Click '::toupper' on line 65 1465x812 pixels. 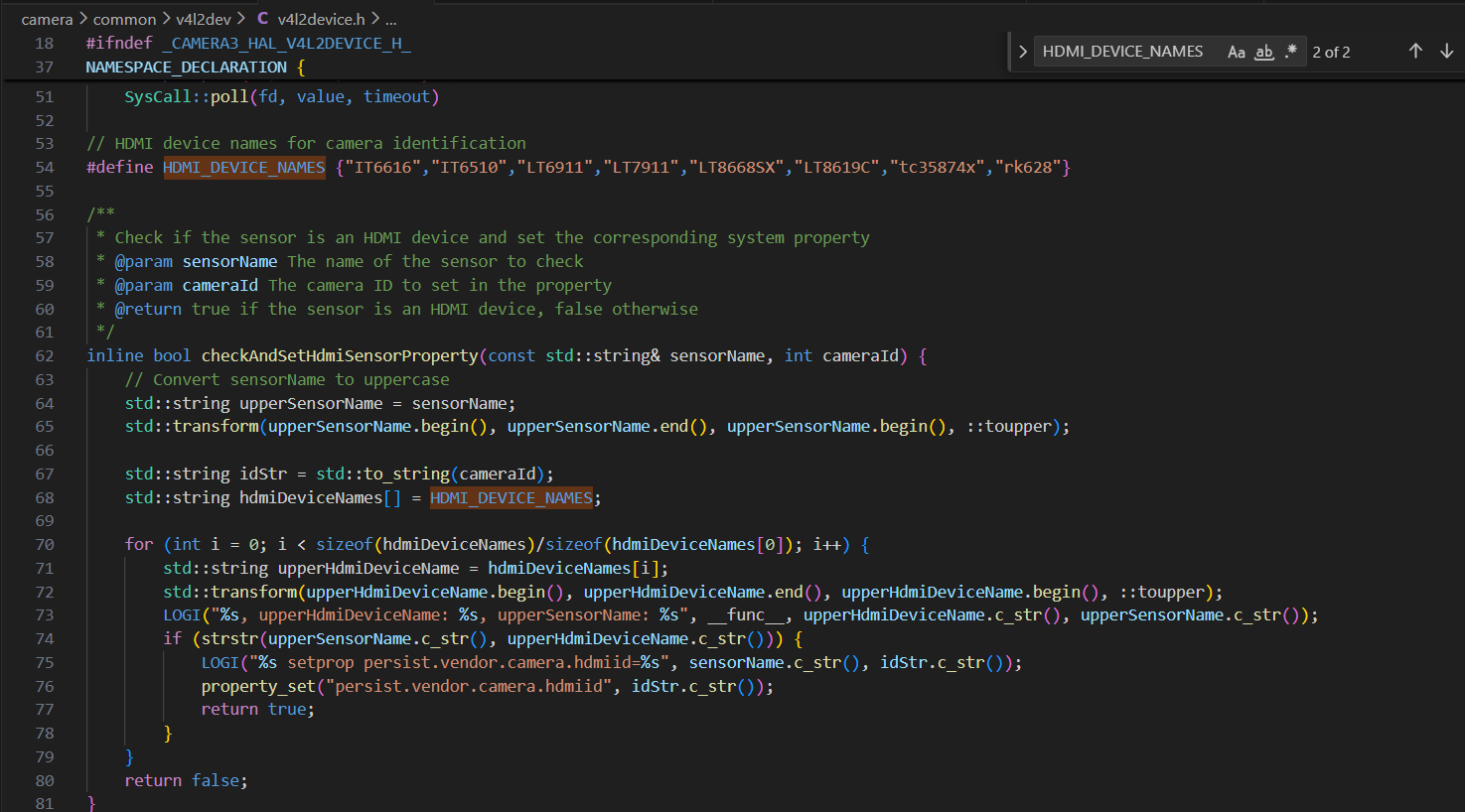1009,426
